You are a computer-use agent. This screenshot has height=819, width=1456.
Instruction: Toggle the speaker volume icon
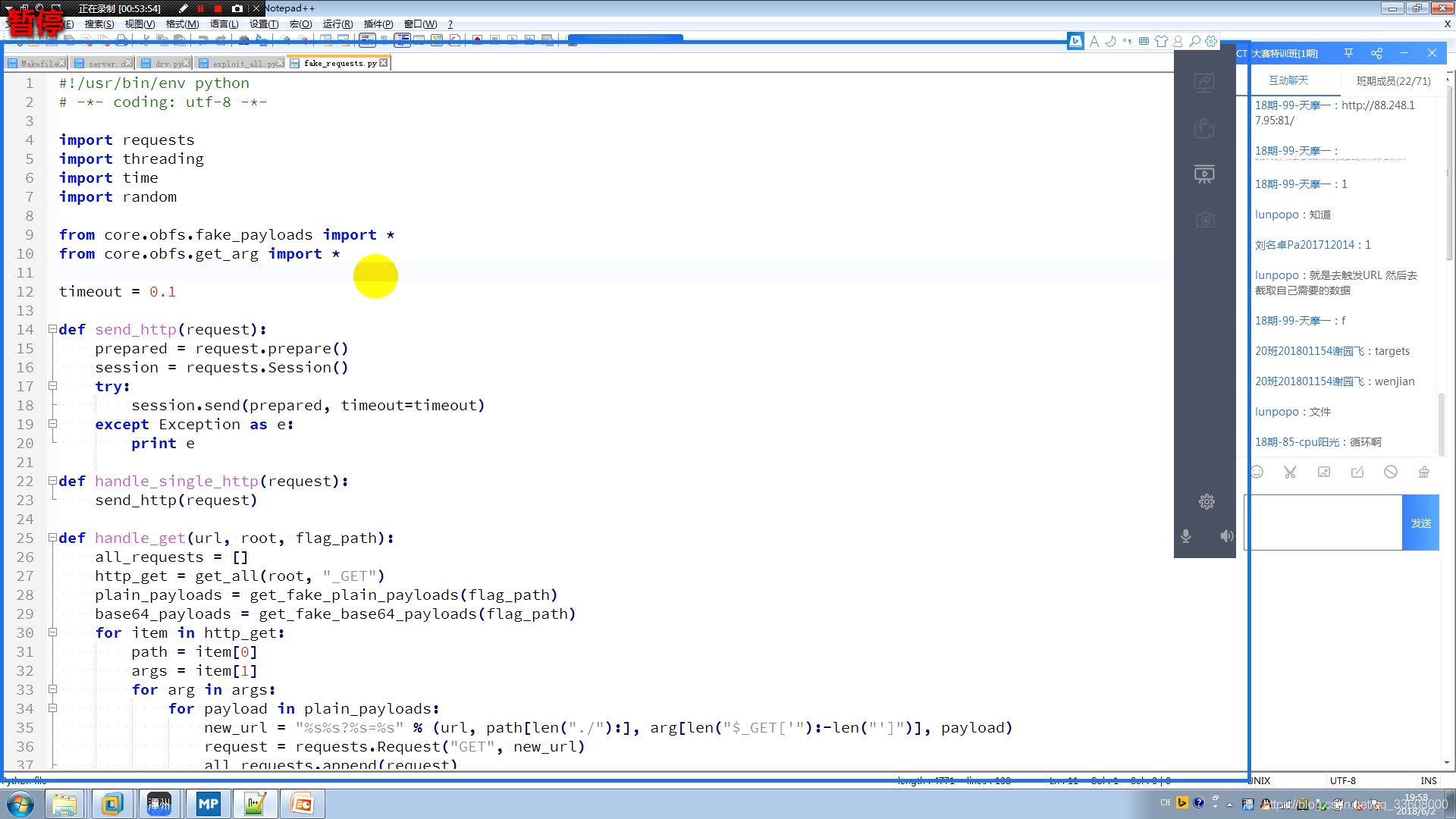(1226, 536)
